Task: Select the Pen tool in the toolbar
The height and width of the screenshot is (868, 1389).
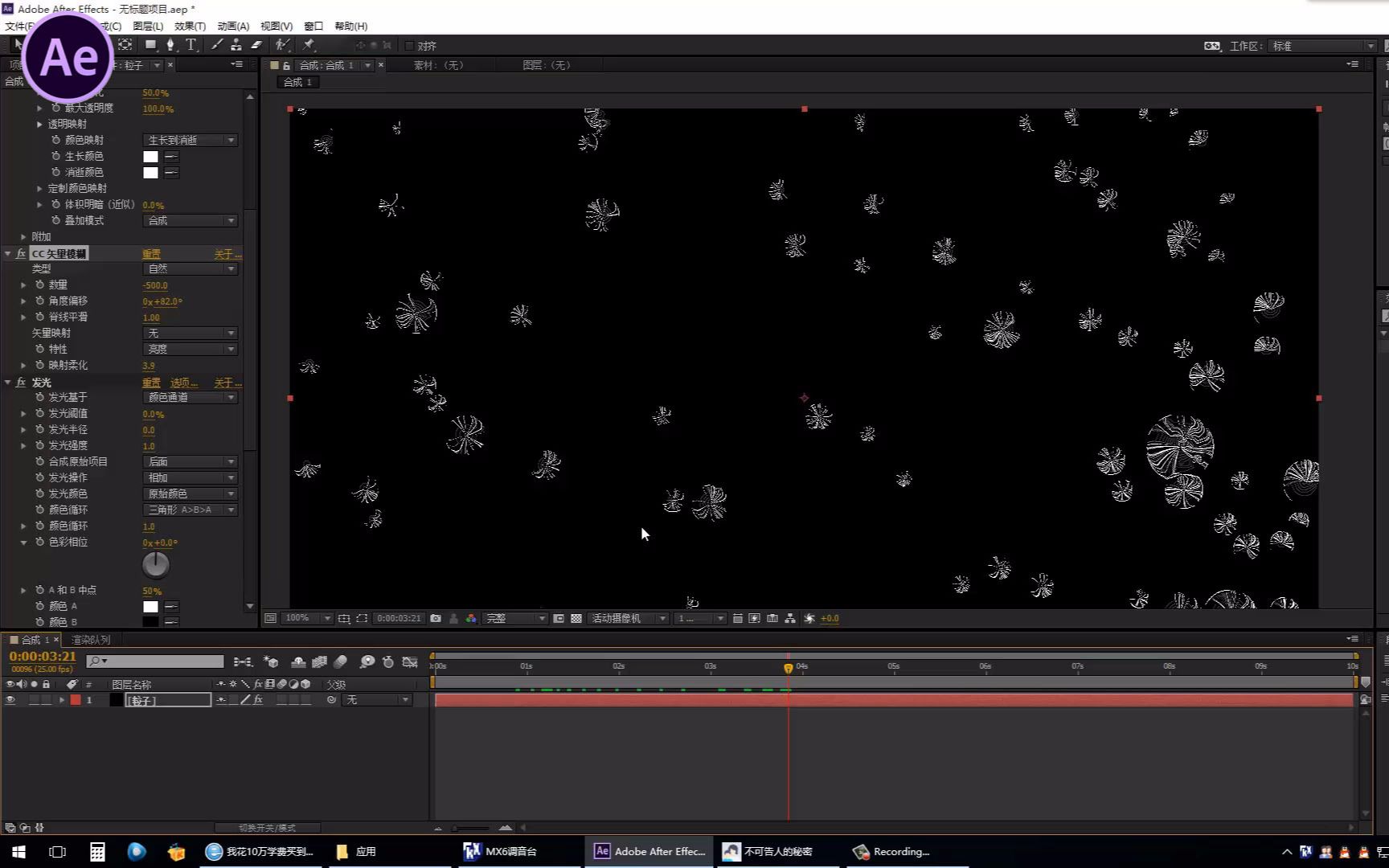Action: pyautogui.click(x=170, y=46)
